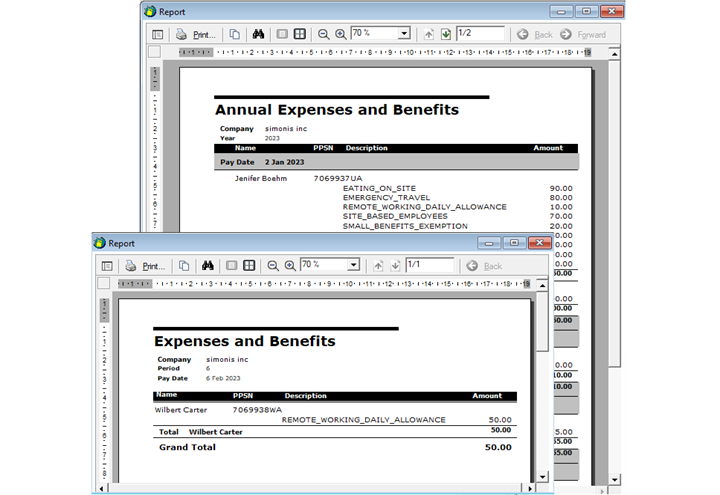Expand the 70 % zoom dropdown in the back window
Screen dimensions: 720x495
coord(404,34)
